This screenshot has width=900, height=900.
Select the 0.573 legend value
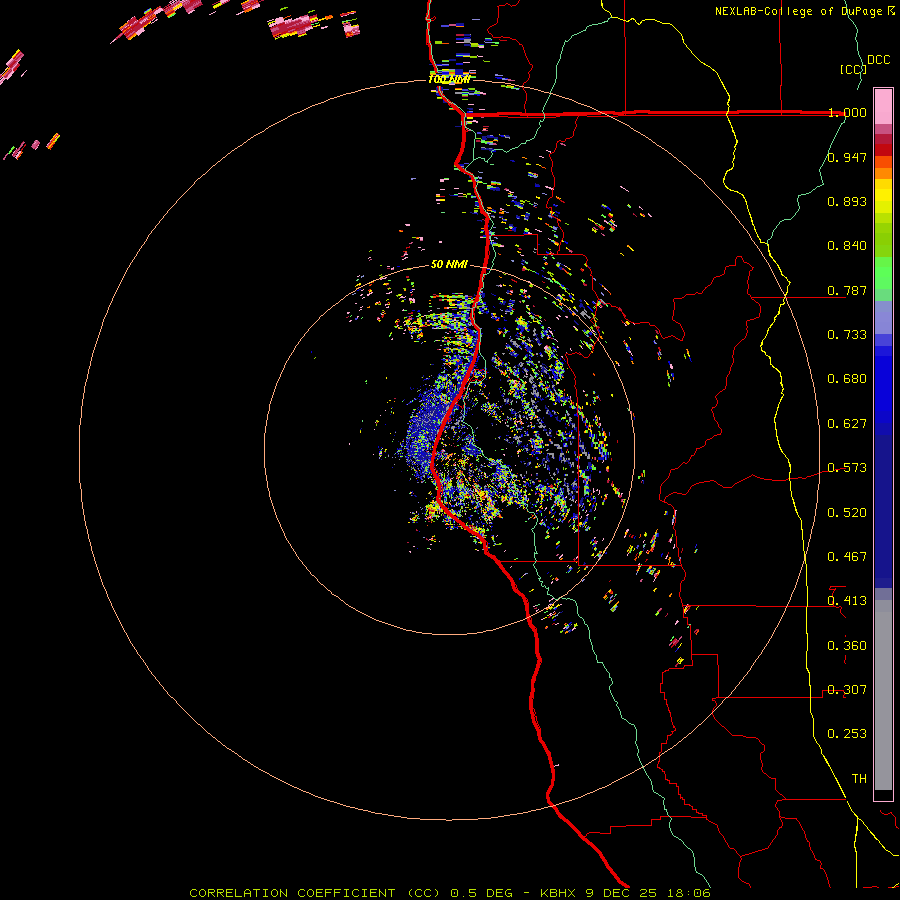(847, 468)
